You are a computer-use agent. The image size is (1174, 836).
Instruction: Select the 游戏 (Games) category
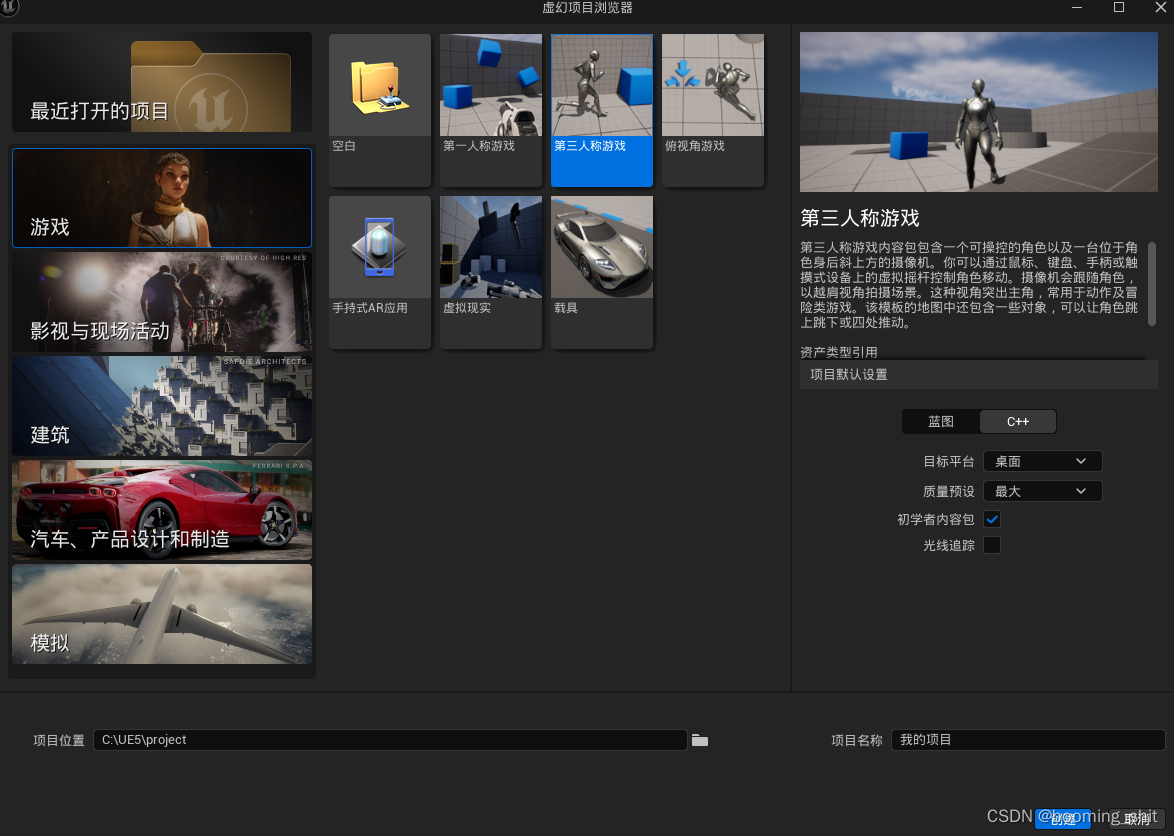click(162, 198)
